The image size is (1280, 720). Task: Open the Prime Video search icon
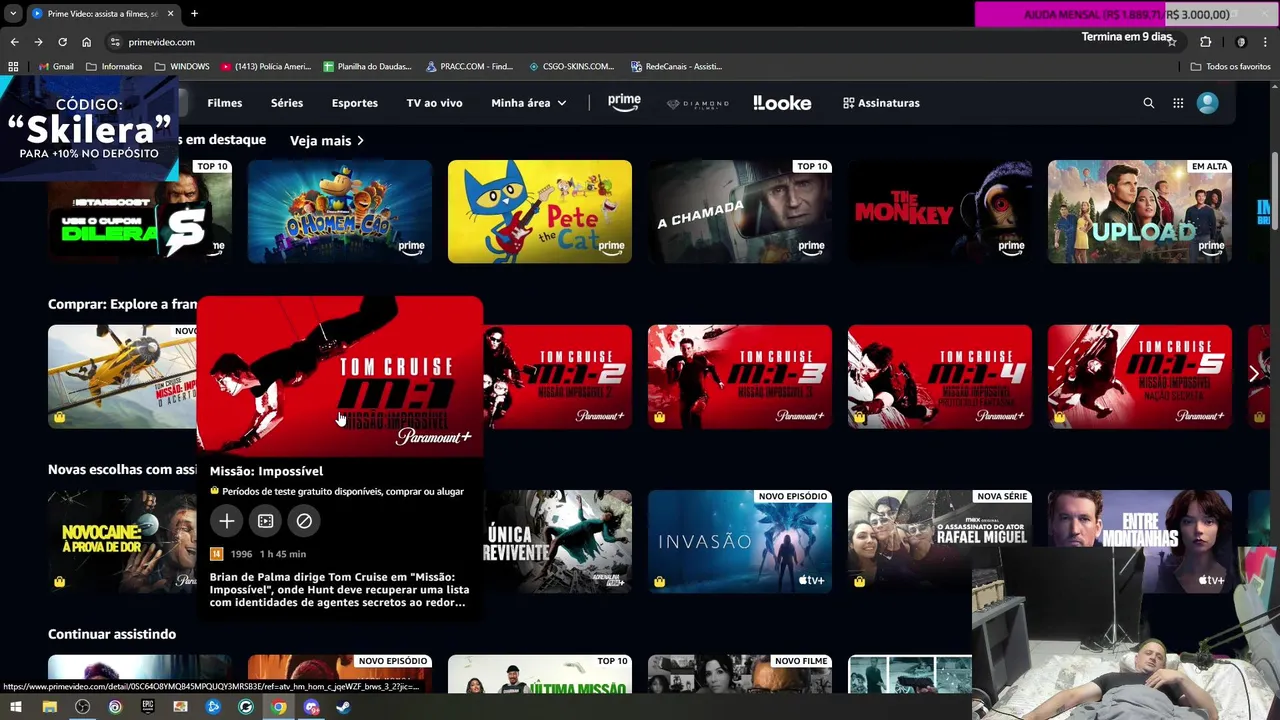1148,103
